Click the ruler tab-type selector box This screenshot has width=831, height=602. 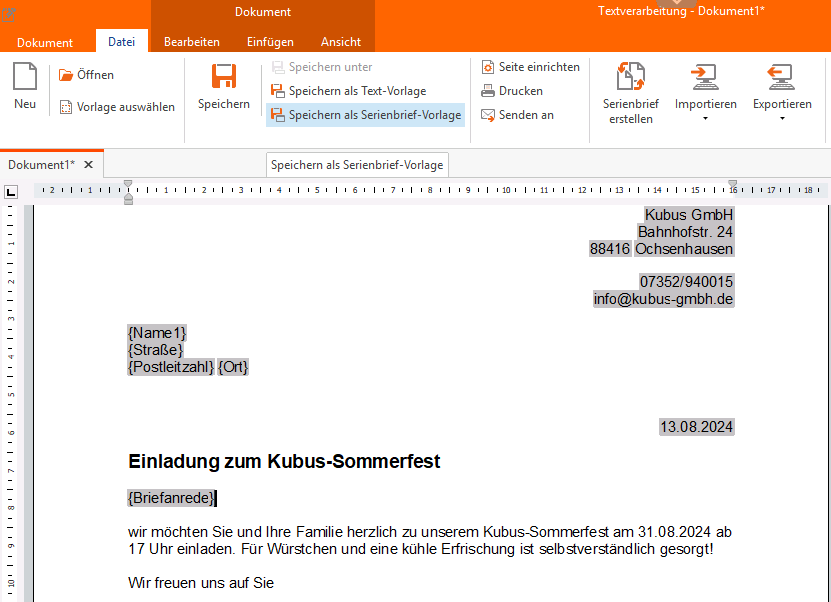coord(11,192)
